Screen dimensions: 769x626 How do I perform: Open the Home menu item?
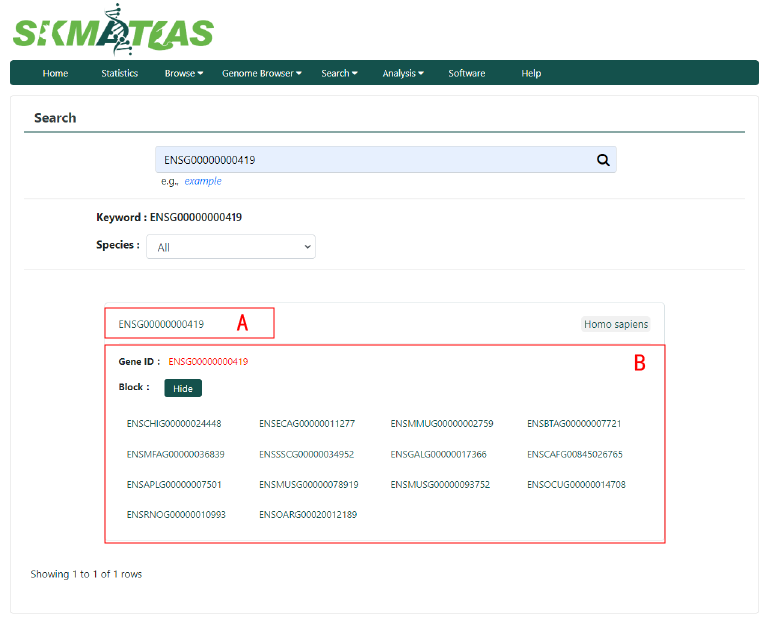tap(55, 73)
